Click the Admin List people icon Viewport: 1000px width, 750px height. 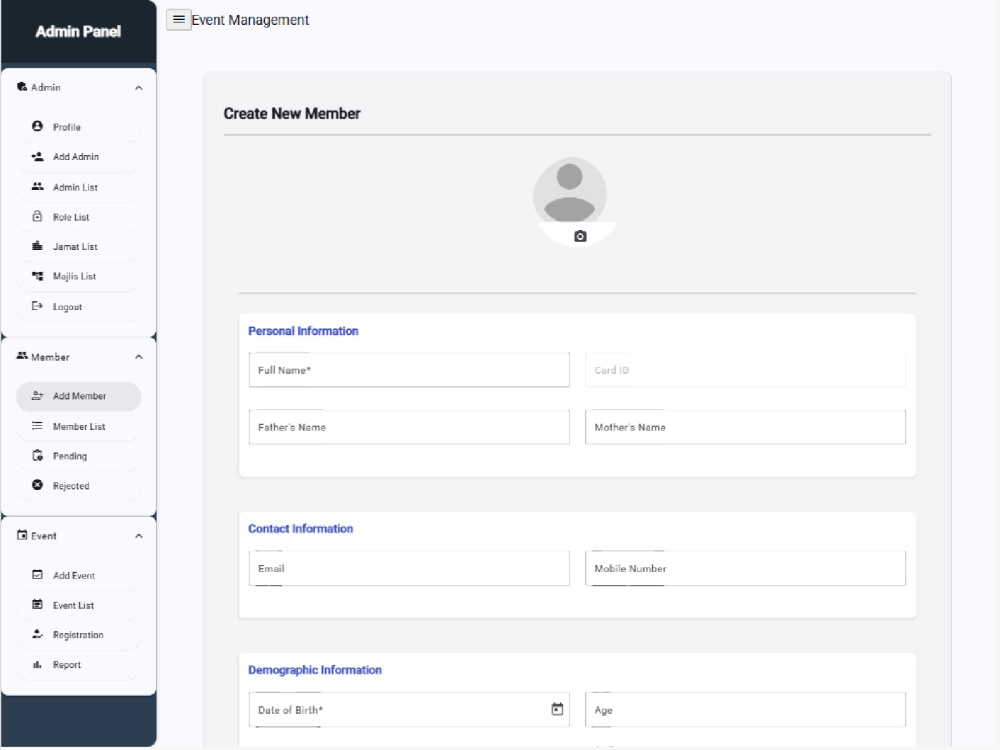pyautogui.click(x=38, y=186)
